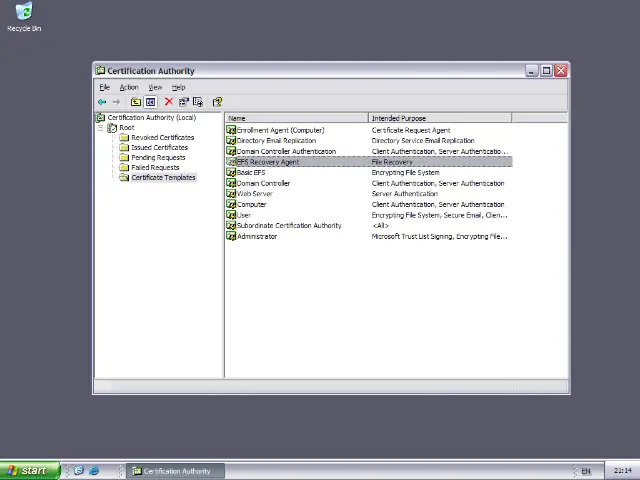This screenshot has height=480, width=640.
Task: Click the Directory Email Replication template icon
Action: (x=231, y=141)
